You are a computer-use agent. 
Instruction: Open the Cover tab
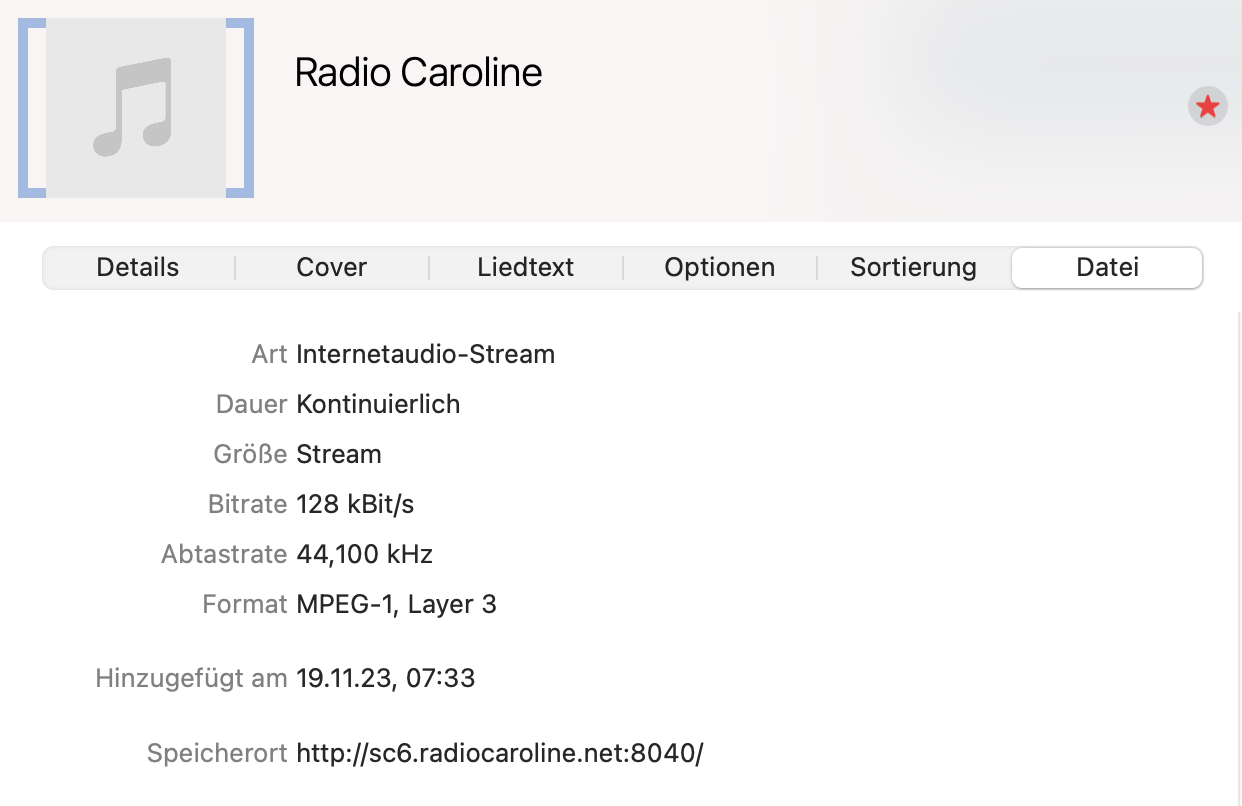332,268
